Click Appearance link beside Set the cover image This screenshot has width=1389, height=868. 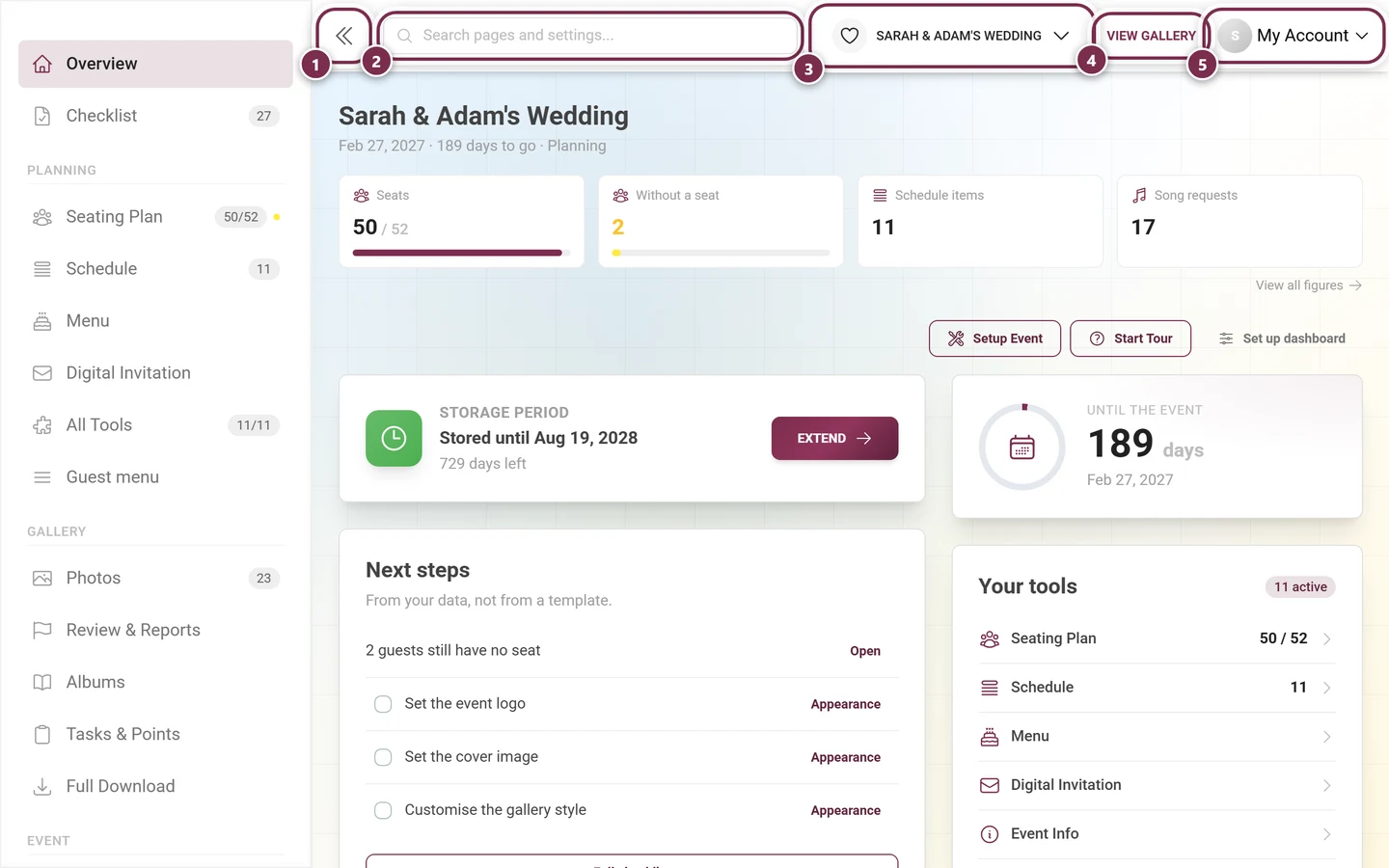(846, 757)
